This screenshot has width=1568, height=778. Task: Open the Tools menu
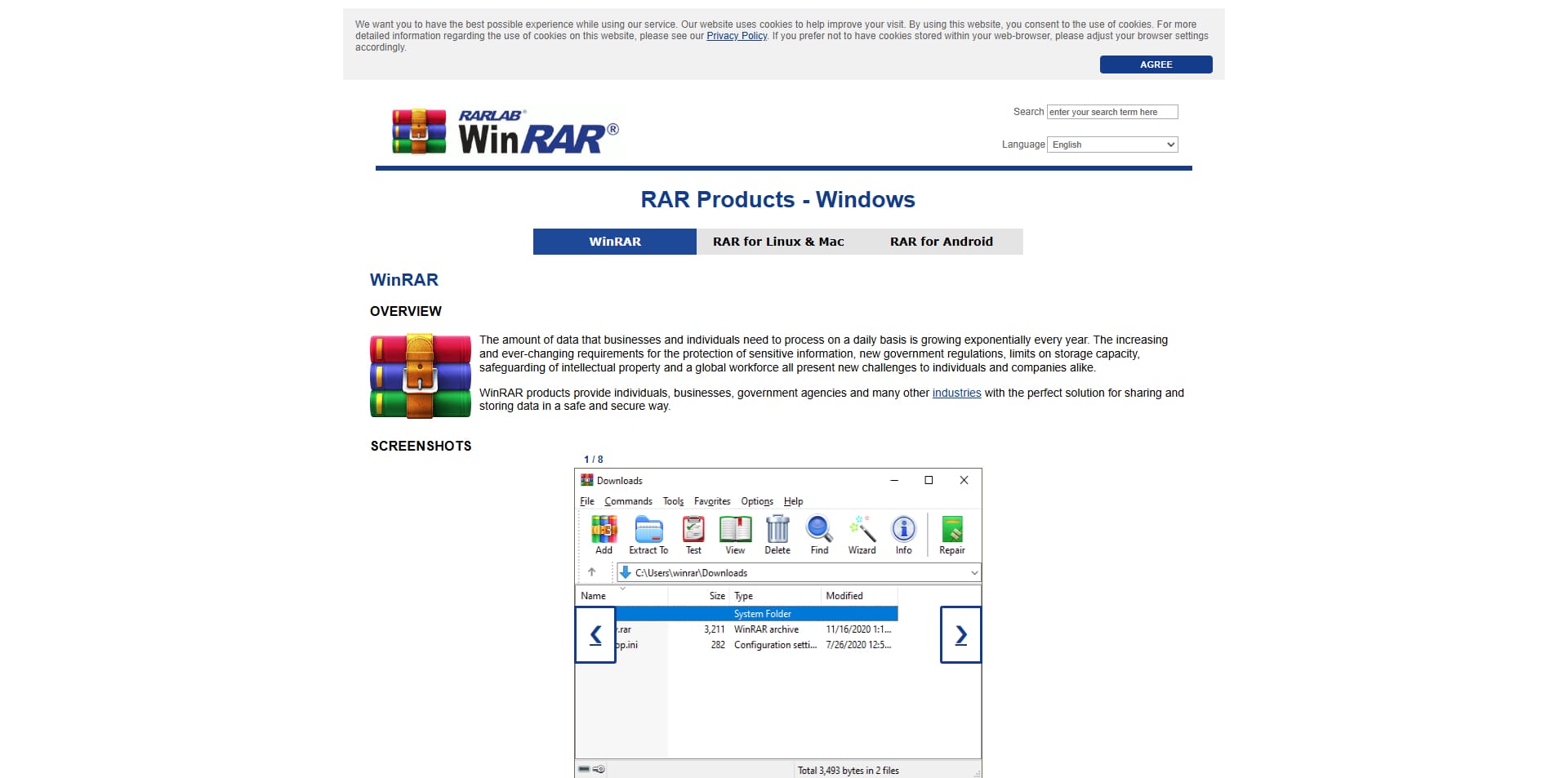[x=673, y=501]
